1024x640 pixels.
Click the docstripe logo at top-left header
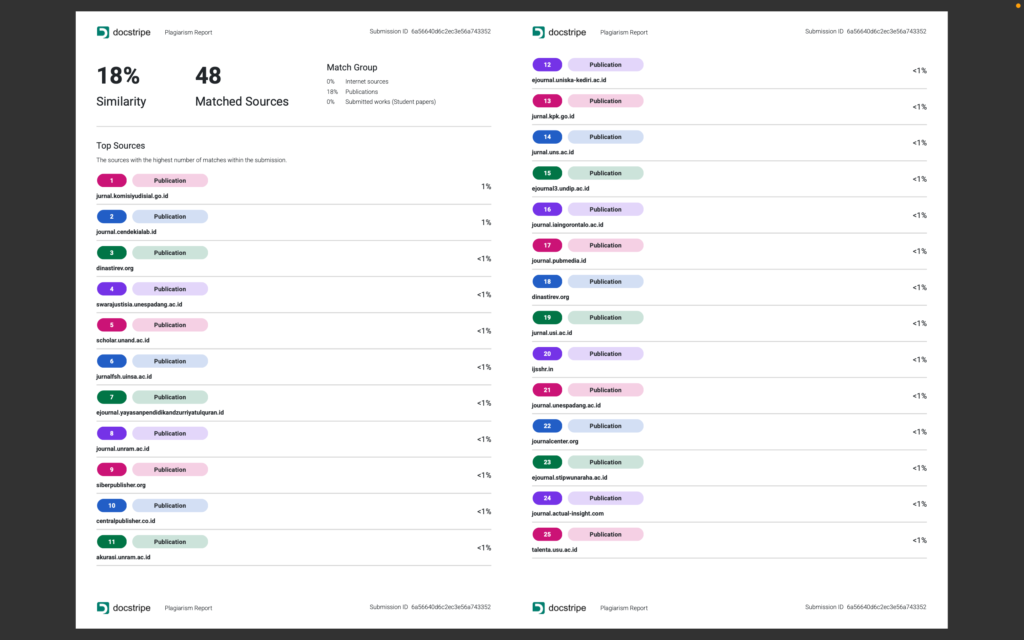123,32
